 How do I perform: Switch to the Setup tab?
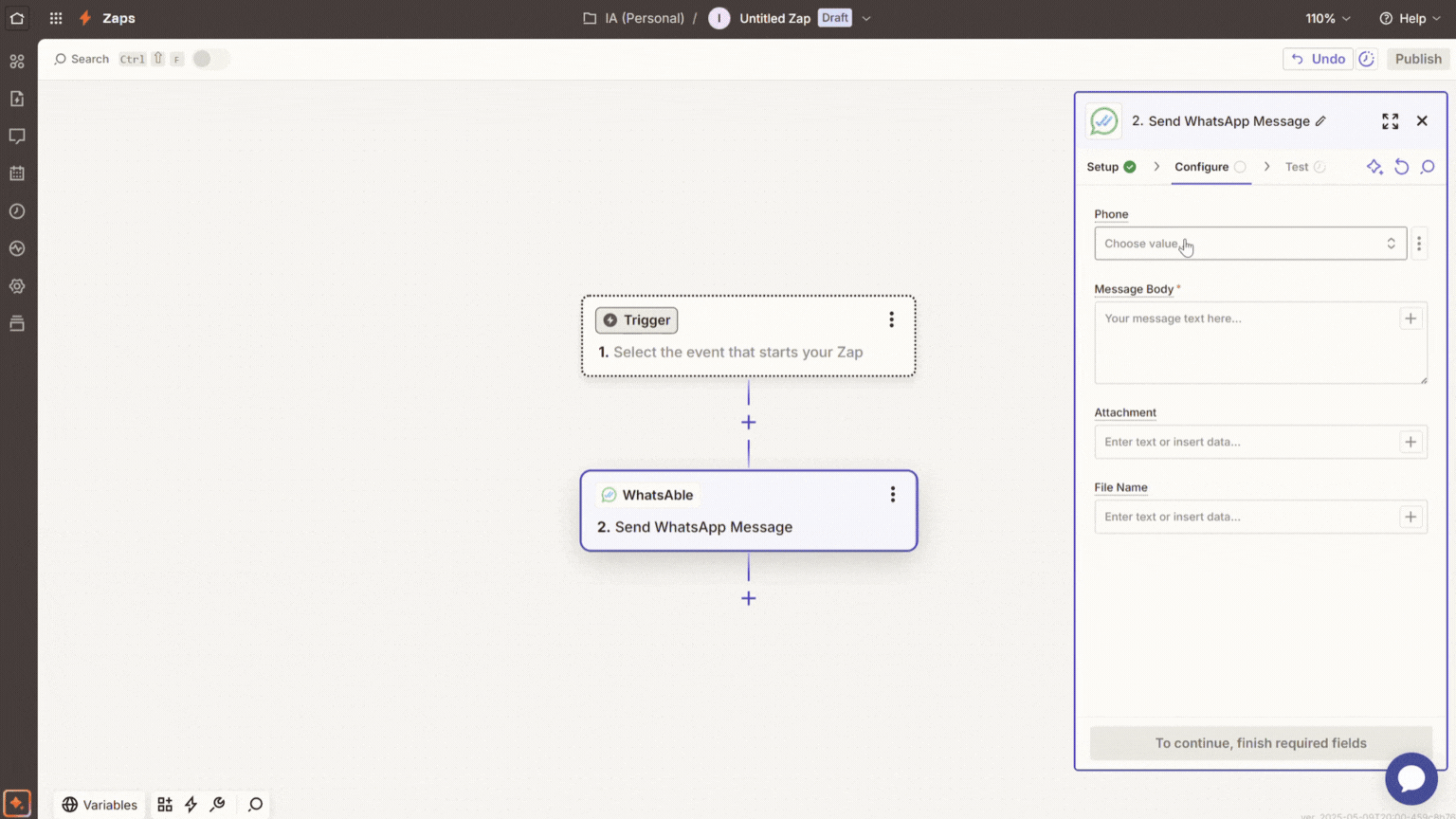pos(1111,167)
